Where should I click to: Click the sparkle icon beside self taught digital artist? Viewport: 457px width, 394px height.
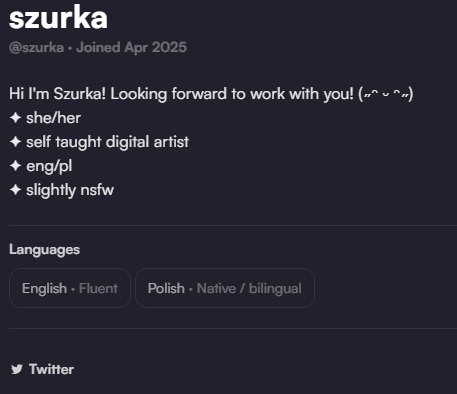pyautogui.click(x=15, y=142)
